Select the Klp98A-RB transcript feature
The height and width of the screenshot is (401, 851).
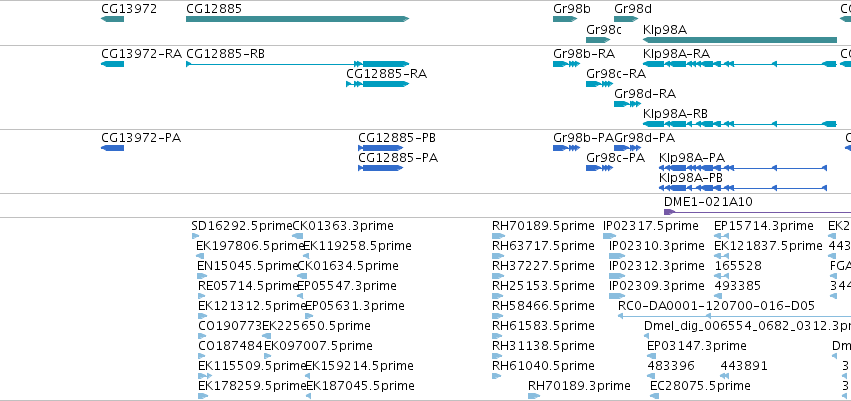pos(740,124)
